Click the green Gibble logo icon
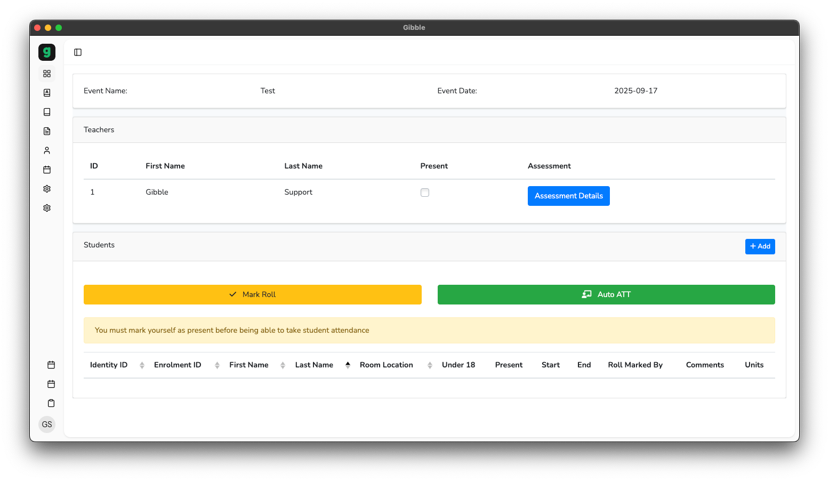Viewport: 829px width, 481px height. (47, 52)
